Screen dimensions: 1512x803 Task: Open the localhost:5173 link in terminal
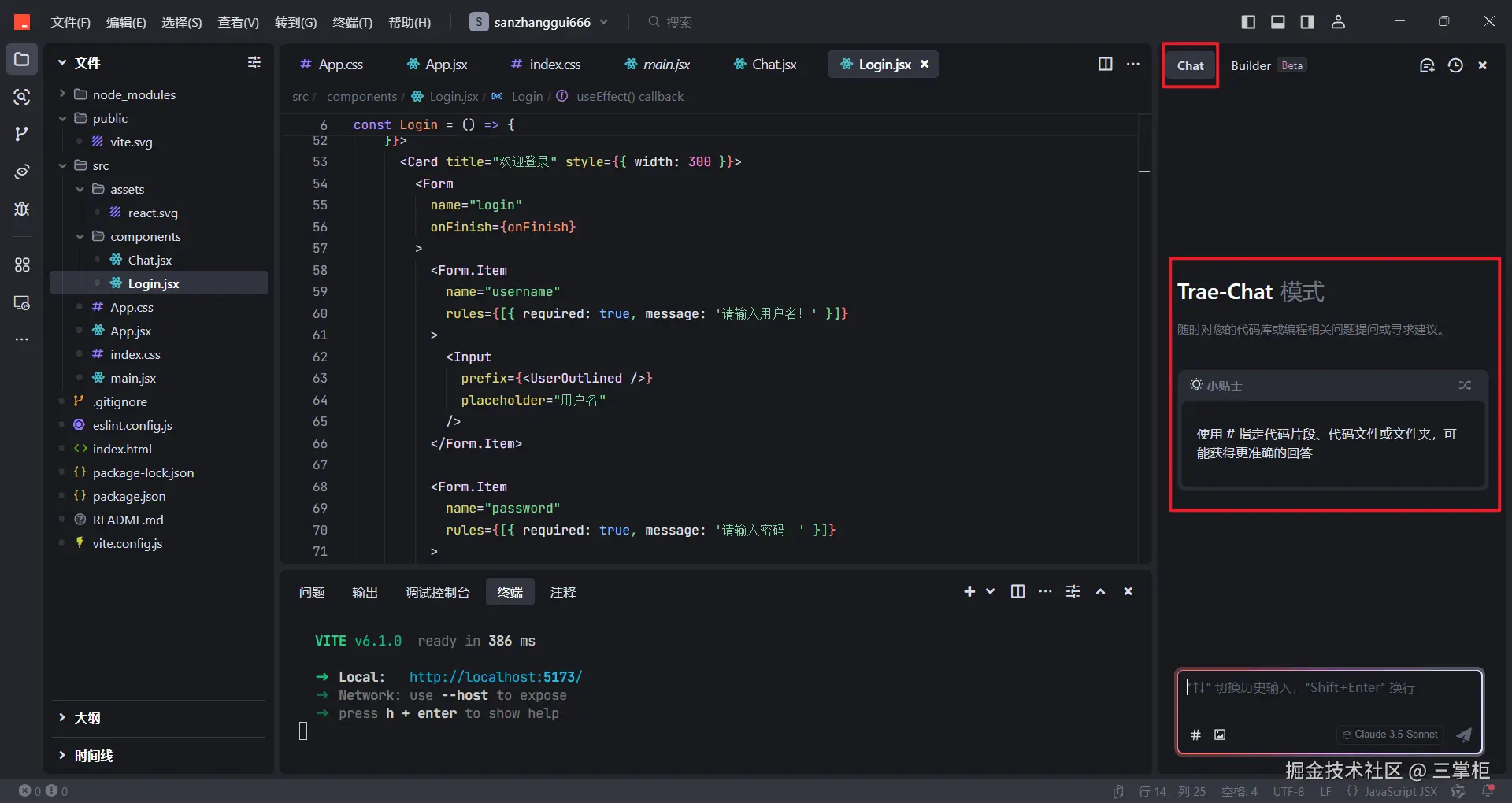(495, 677)
